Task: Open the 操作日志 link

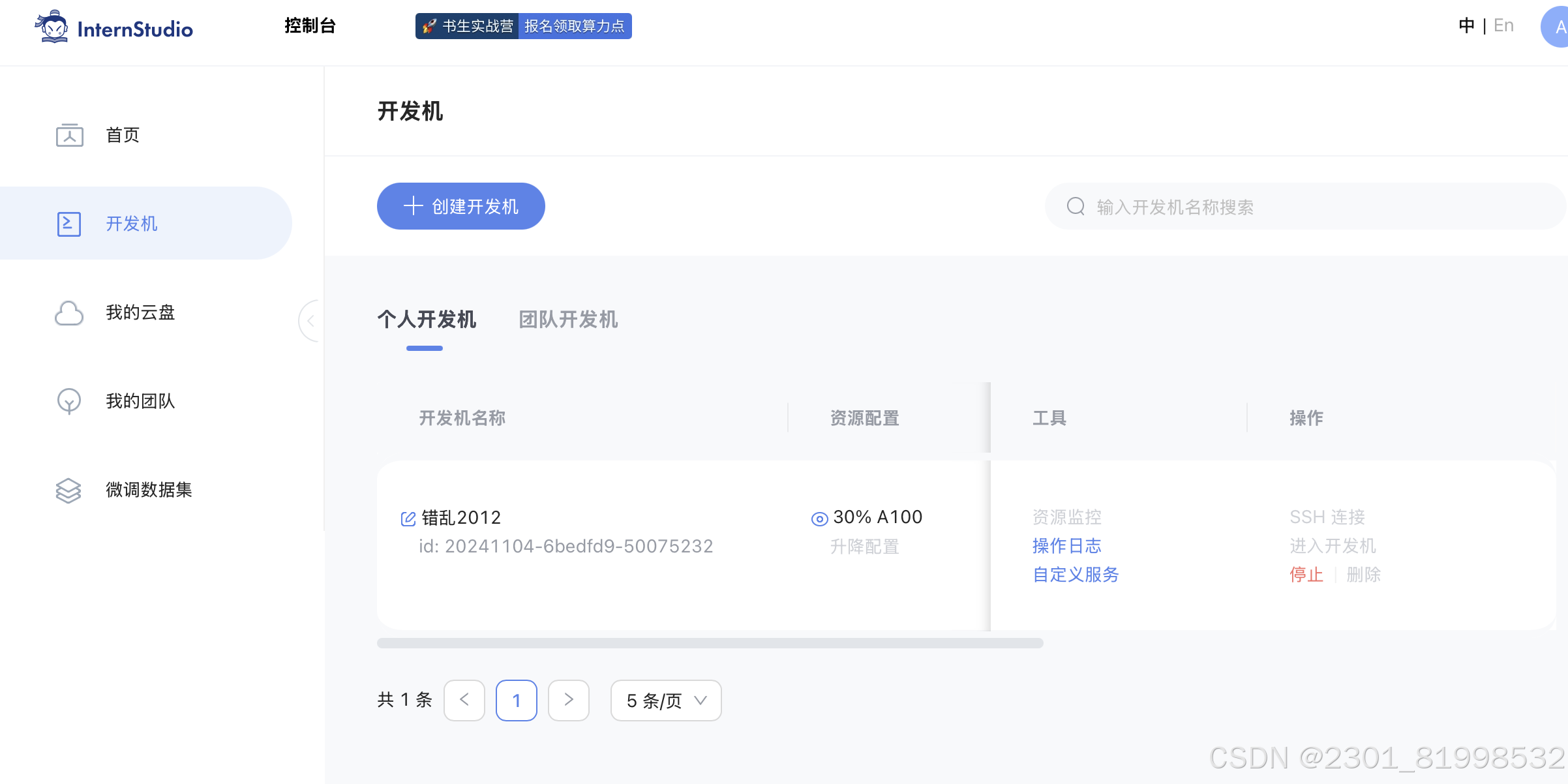Action: click(x=1066, y=546)
